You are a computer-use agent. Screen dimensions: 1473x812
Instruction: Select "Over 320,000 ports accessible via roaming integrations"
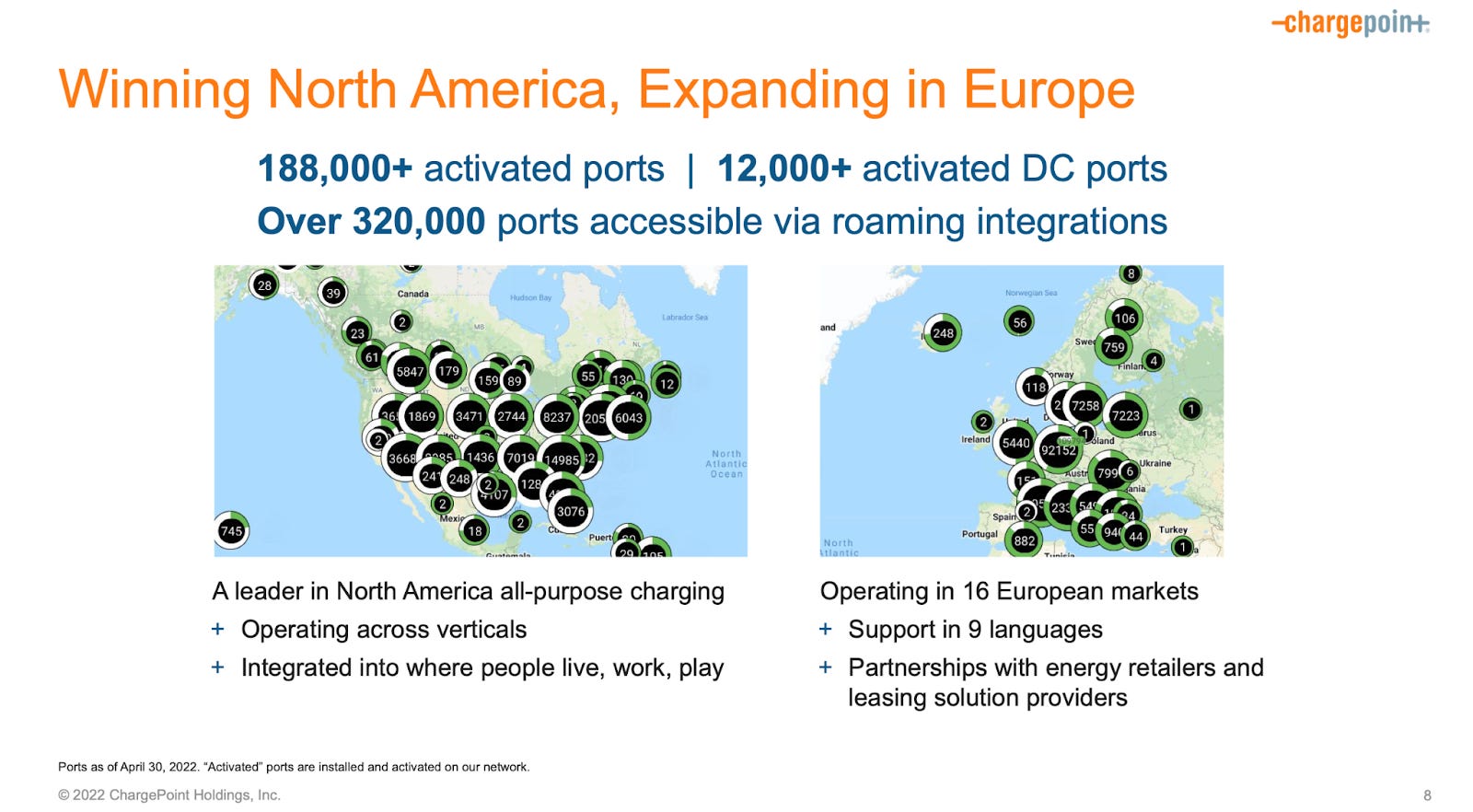pyautogui.click(x=712, y=222)
